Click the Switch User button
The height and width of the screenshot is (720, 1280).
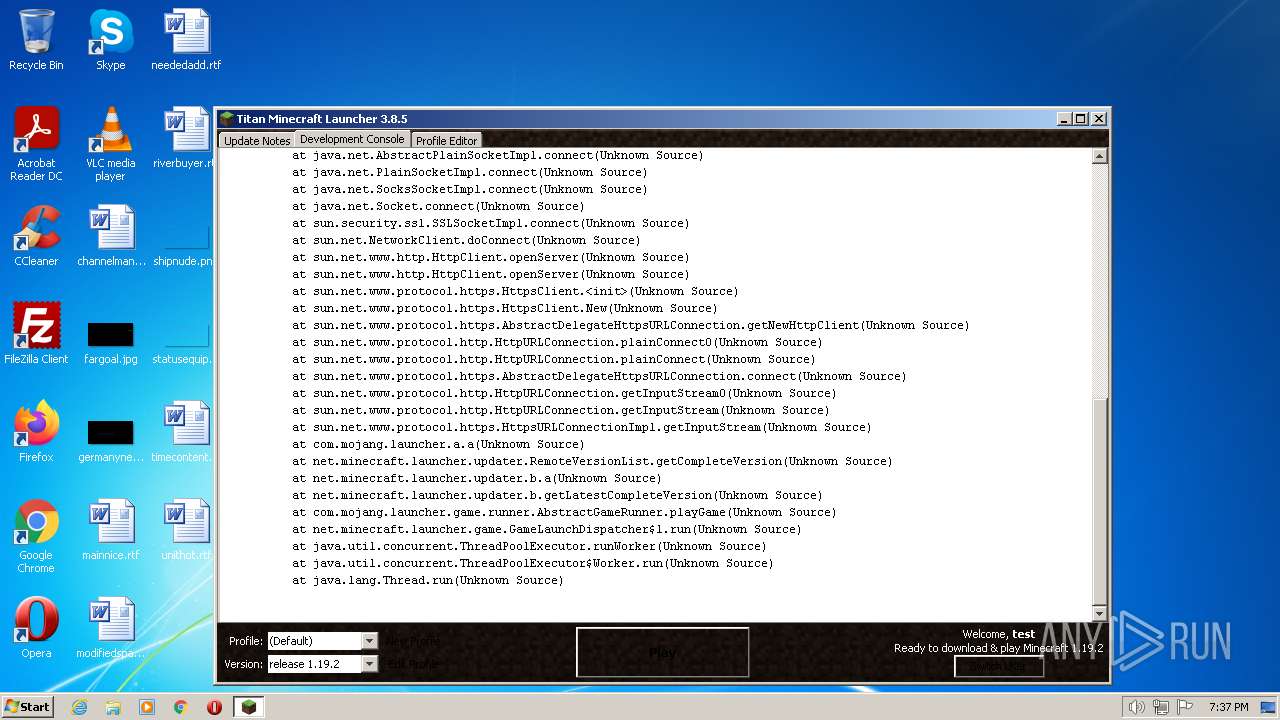tap(998, 666)
